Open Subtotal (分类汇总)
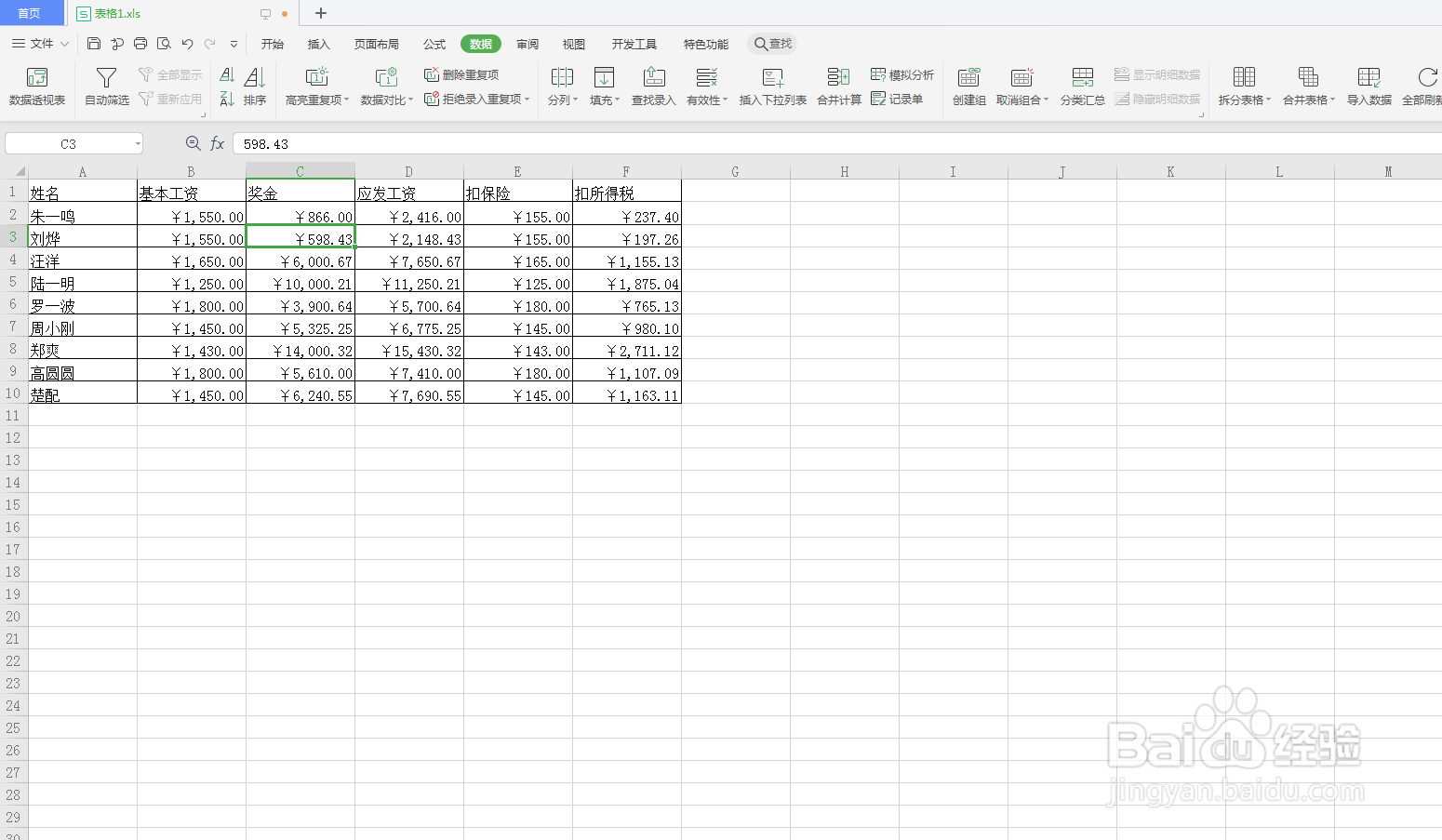The image size is (1442, 840). (x=1083, y=86)
